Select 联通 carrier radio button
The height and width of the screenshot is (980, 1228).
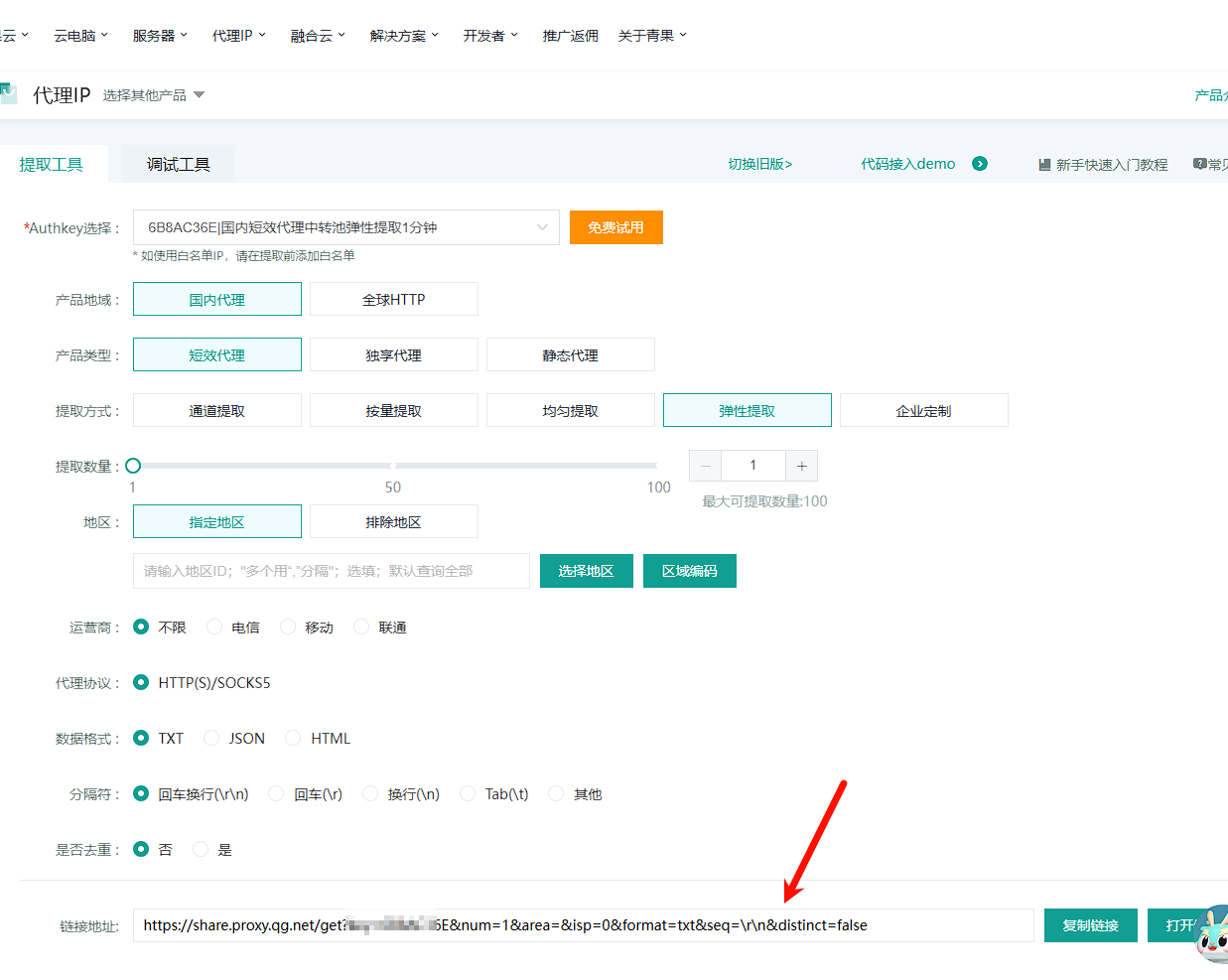click(x=361, y=627)
